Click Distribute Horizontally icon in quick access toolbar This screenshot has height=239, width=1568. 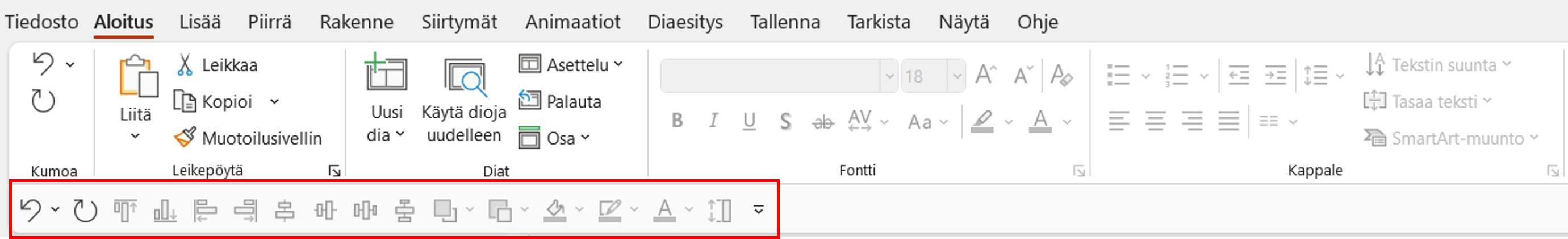point(365,211)
